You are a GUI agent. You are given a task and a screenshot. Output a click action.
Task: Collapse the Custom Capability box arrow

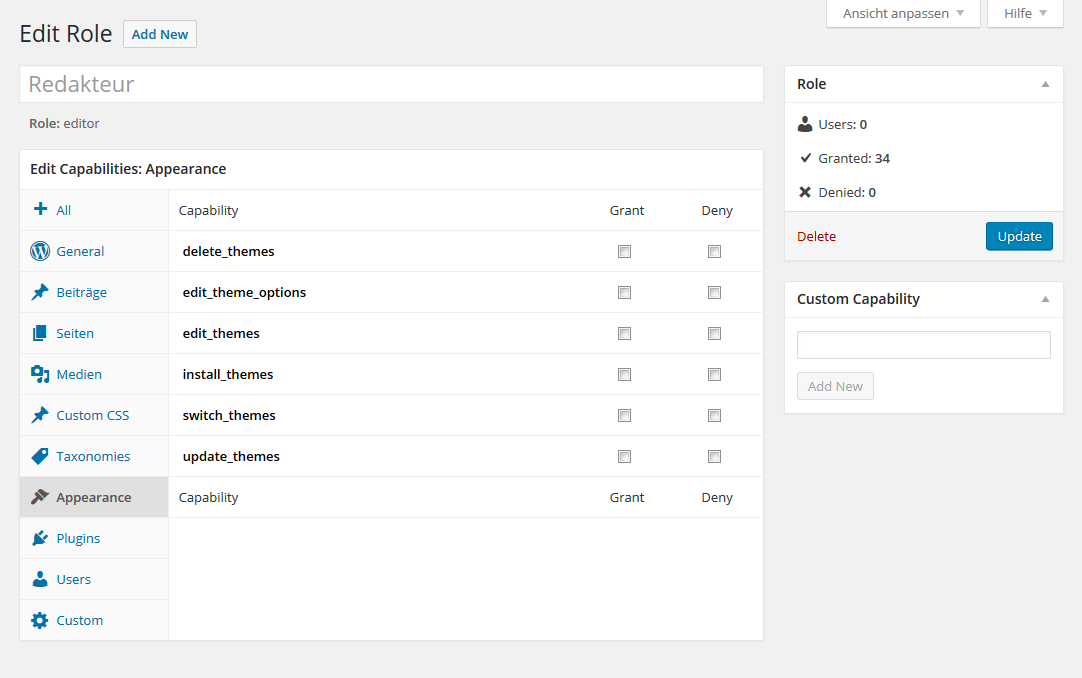[x=1045, y=299]
